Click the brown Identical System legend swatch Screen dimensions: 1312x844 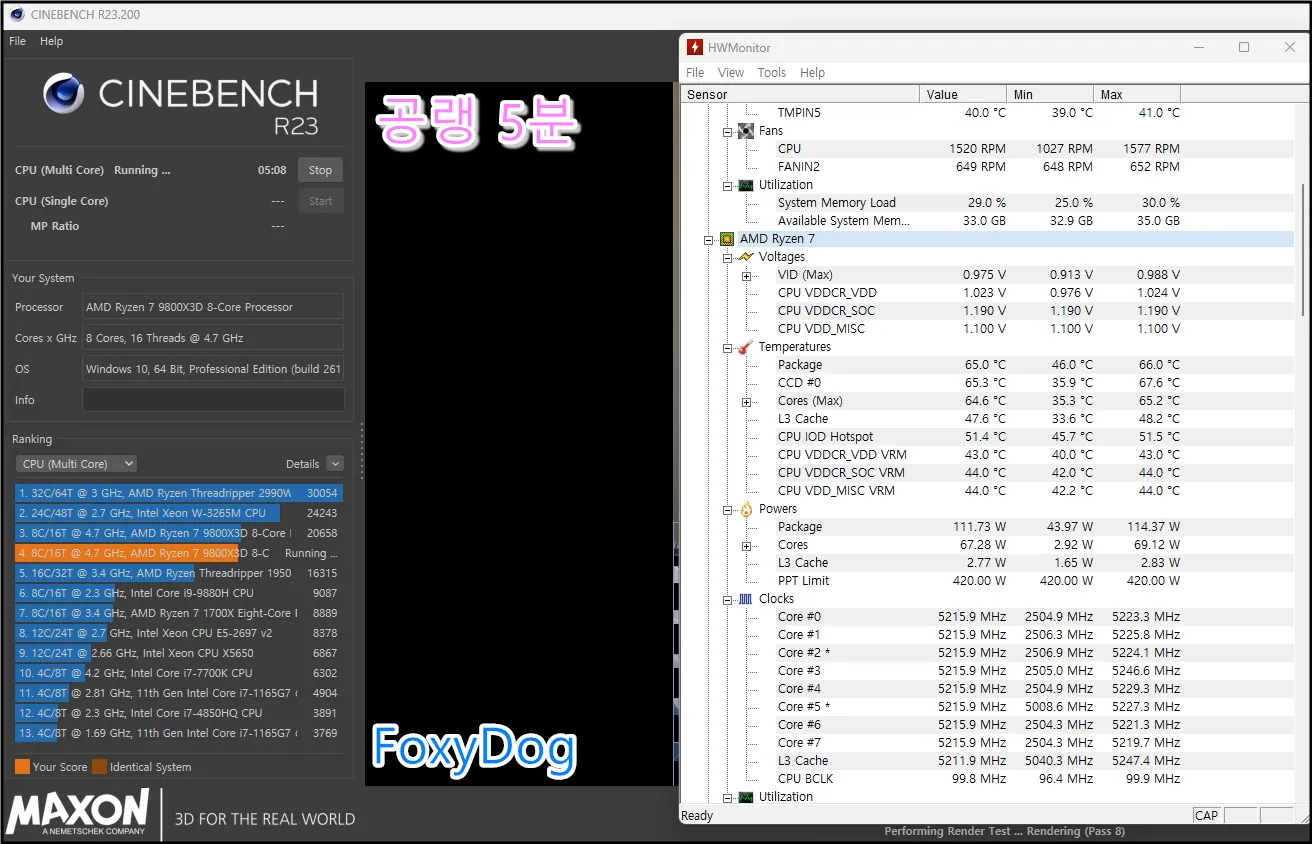click(x=99, y=767)
